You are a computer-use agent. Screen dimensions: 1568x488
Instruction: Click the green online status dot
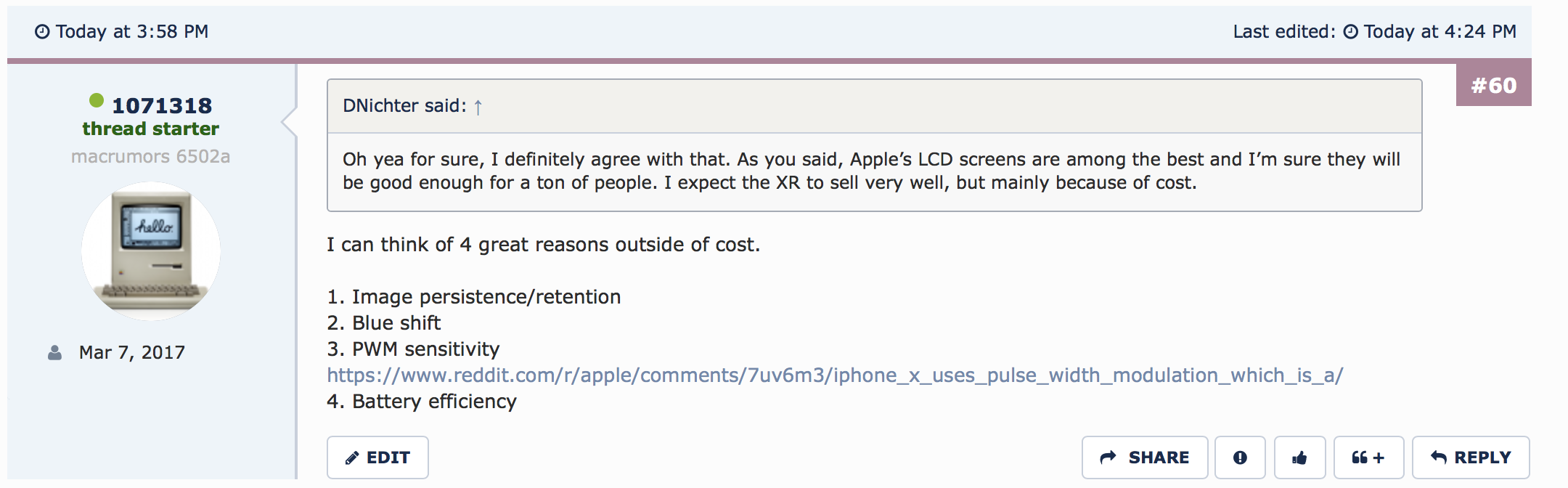(97, 100)
